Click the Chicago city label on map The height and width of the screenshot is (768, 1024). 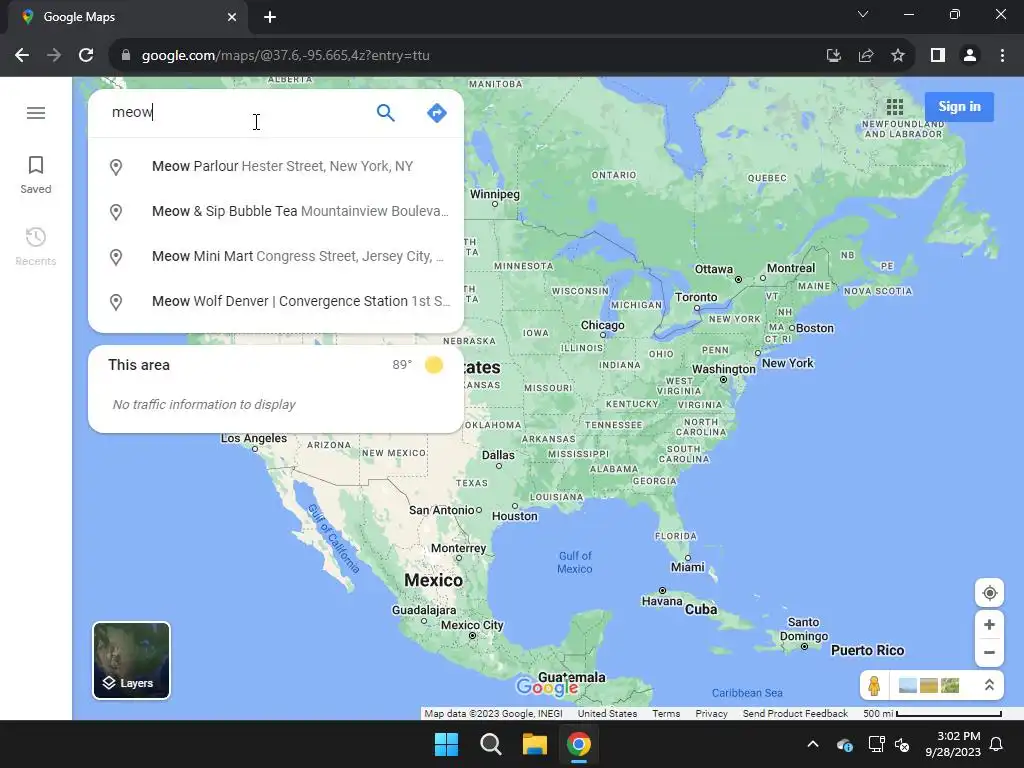602,325
